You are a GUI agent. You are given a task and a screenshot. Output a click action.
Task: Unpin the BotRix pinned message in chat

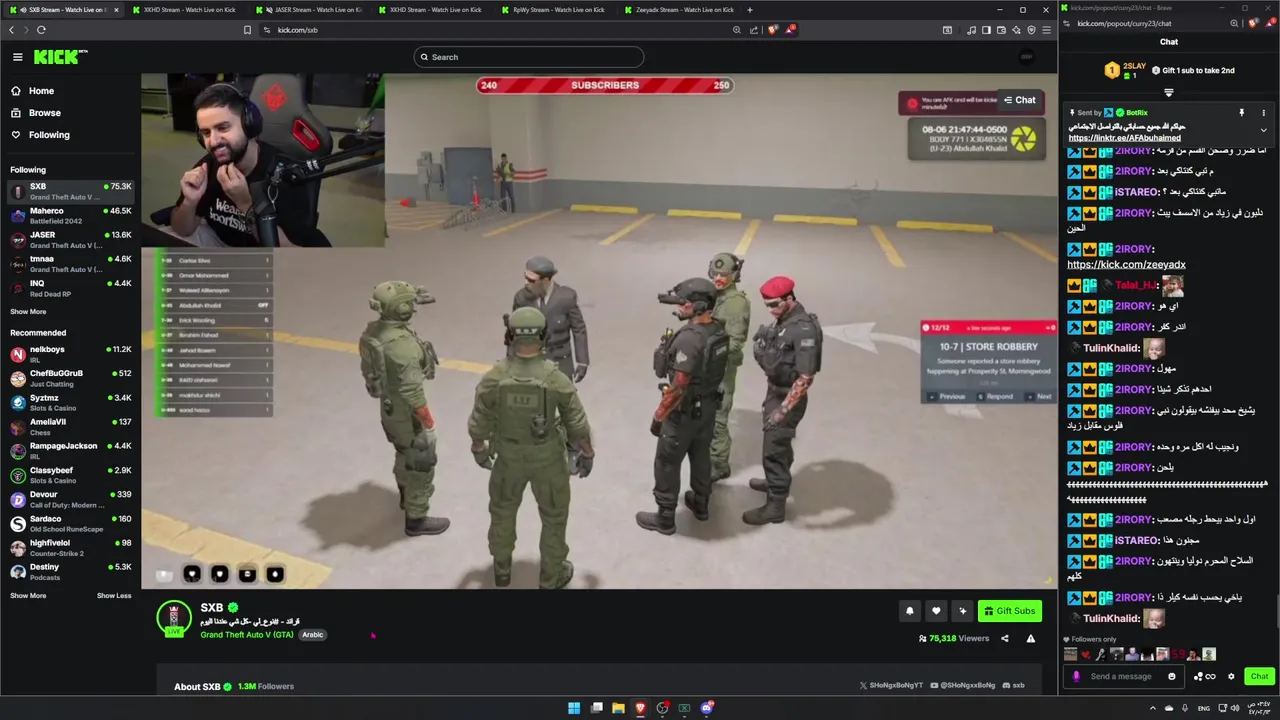click(1242, 113)
